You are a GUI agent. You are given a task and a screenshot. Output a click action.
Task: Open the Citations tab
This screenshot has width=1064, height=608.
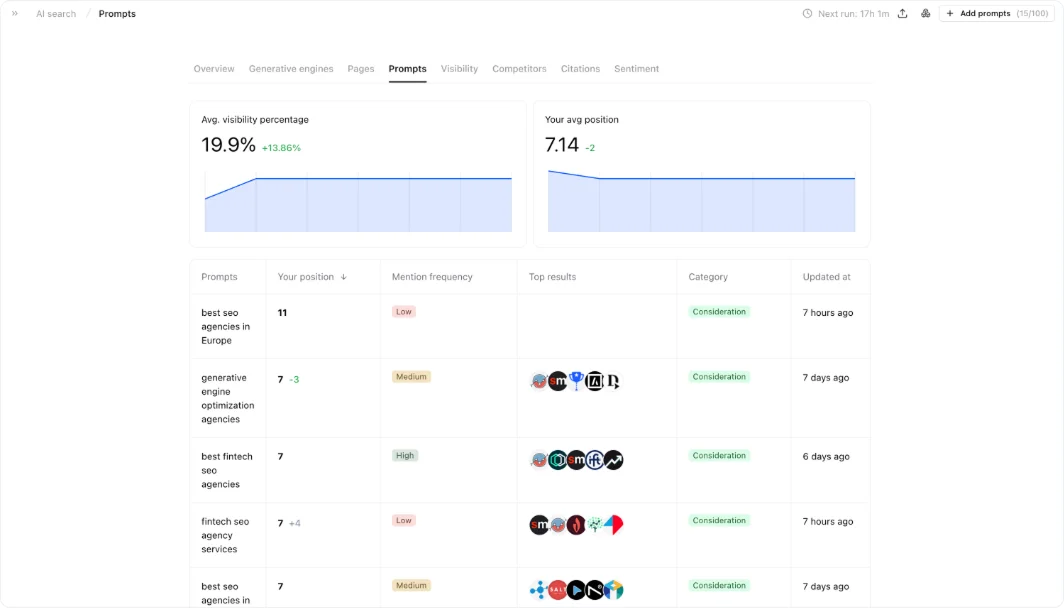click(x=580, y=69)
